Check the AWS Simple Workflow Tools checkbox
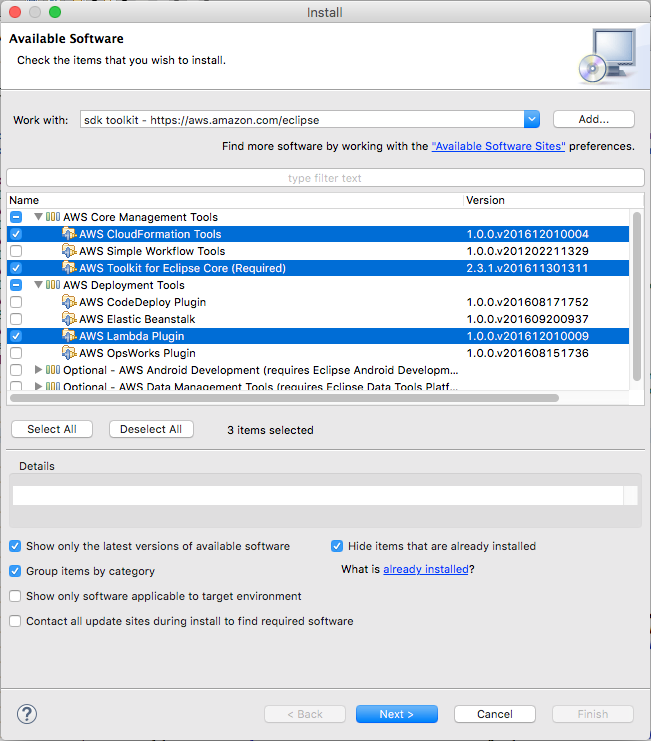The height and width of the screenshot is (741, 651). [x=16, y=251]
